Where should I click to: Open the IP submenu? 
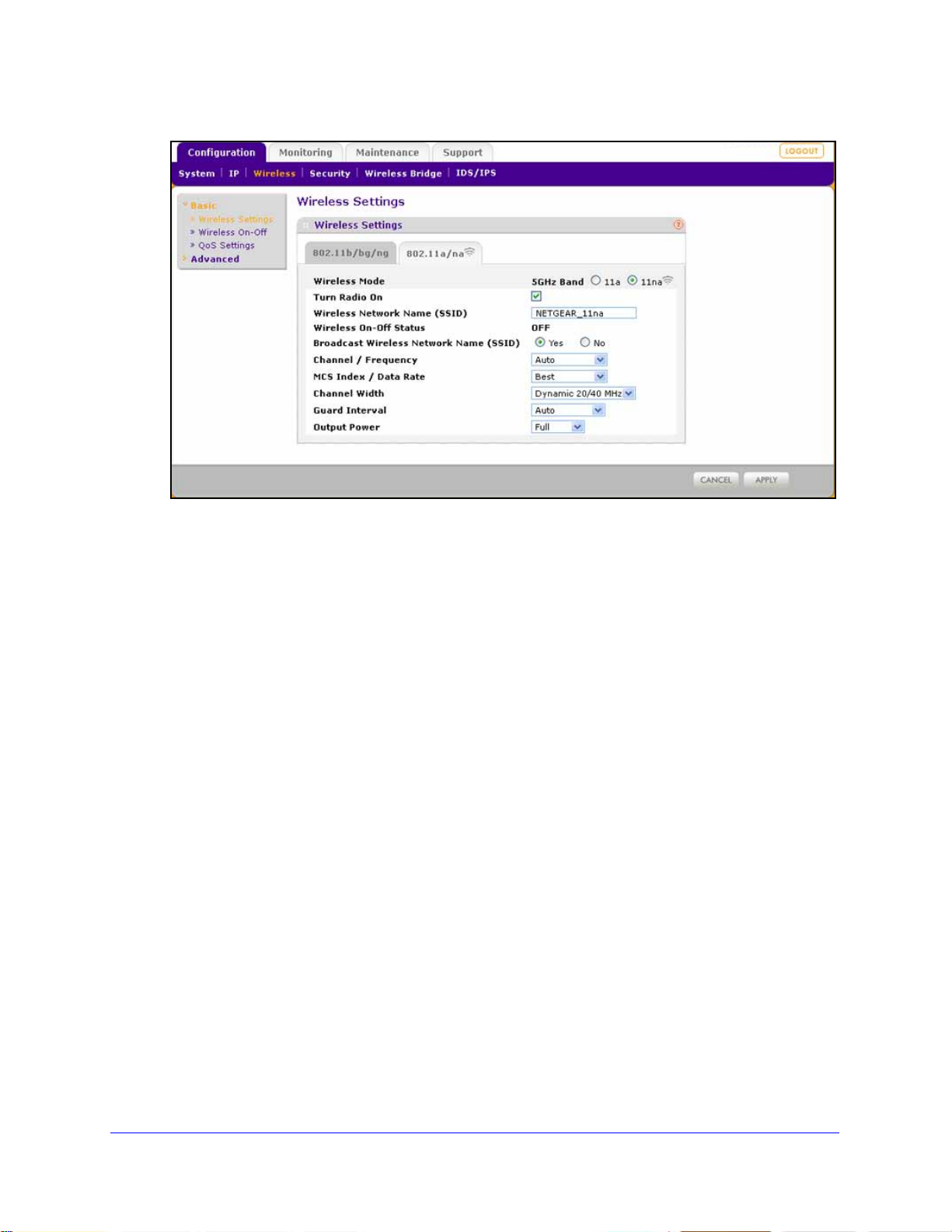click(234, 173)
